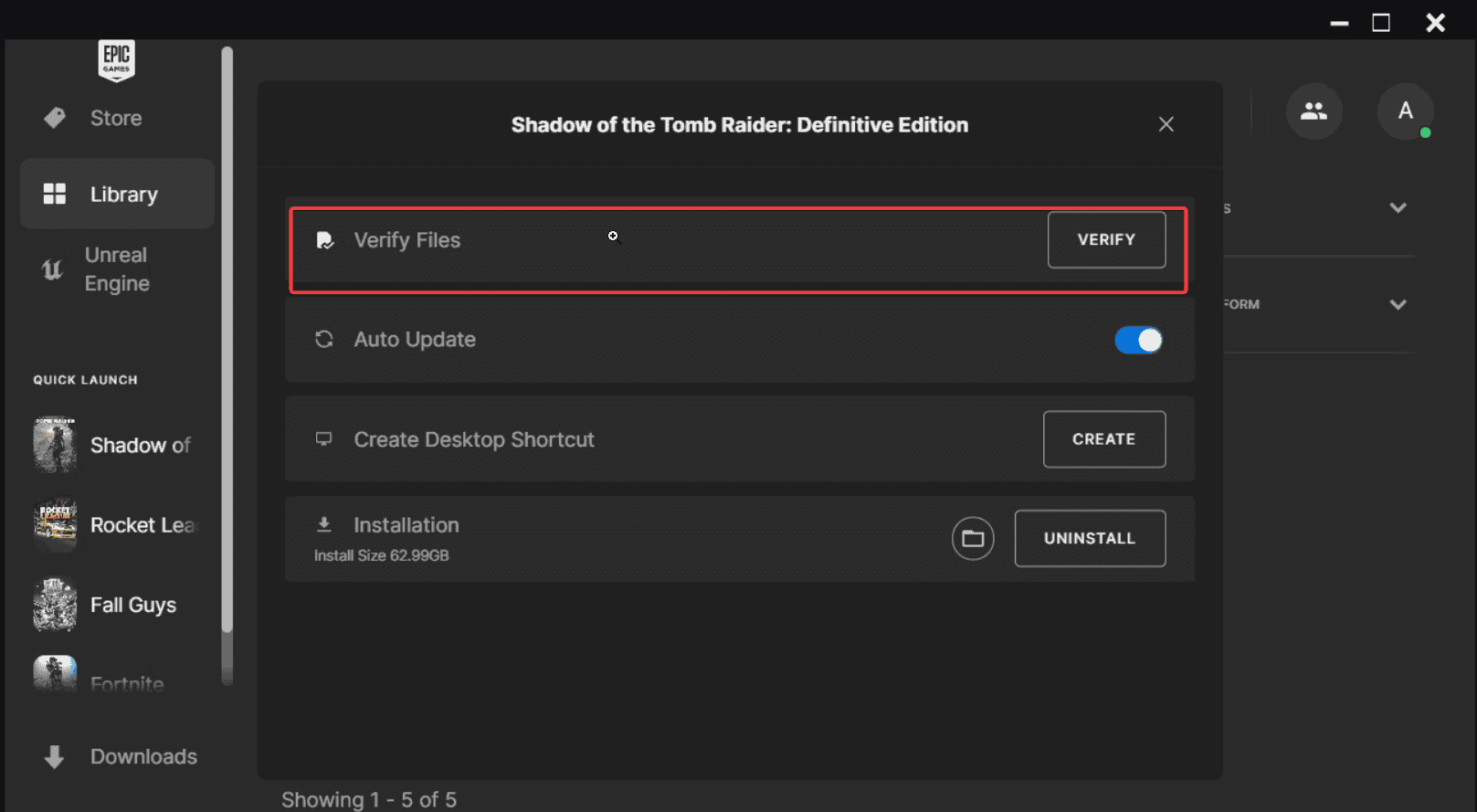Click the Install Size 62.99GB text
The width and height of the screenshot is (1477, 812).
click(381, 555)
